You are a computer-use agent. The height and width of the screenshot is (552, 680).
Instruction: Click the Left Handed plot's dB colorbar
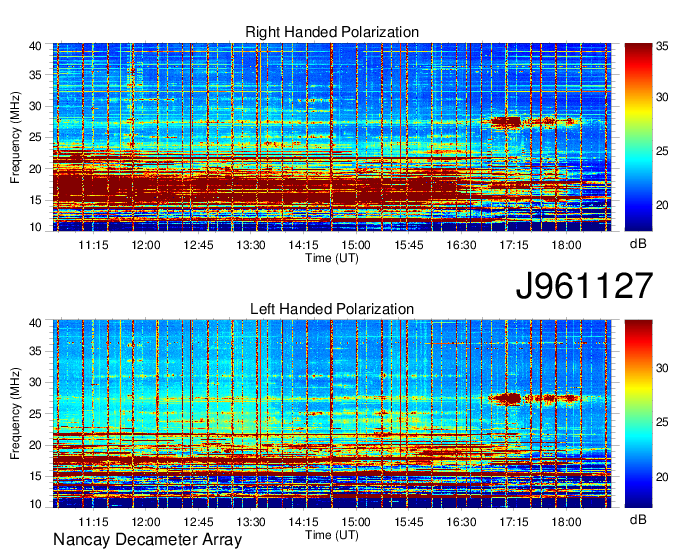click(x=638, y=414)
